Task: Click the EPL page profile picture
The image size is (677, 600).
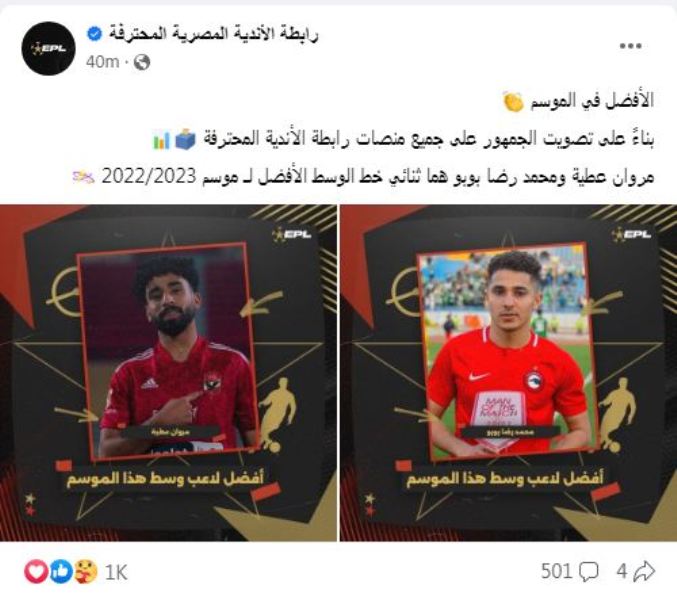Action: (x=48, y=48)
